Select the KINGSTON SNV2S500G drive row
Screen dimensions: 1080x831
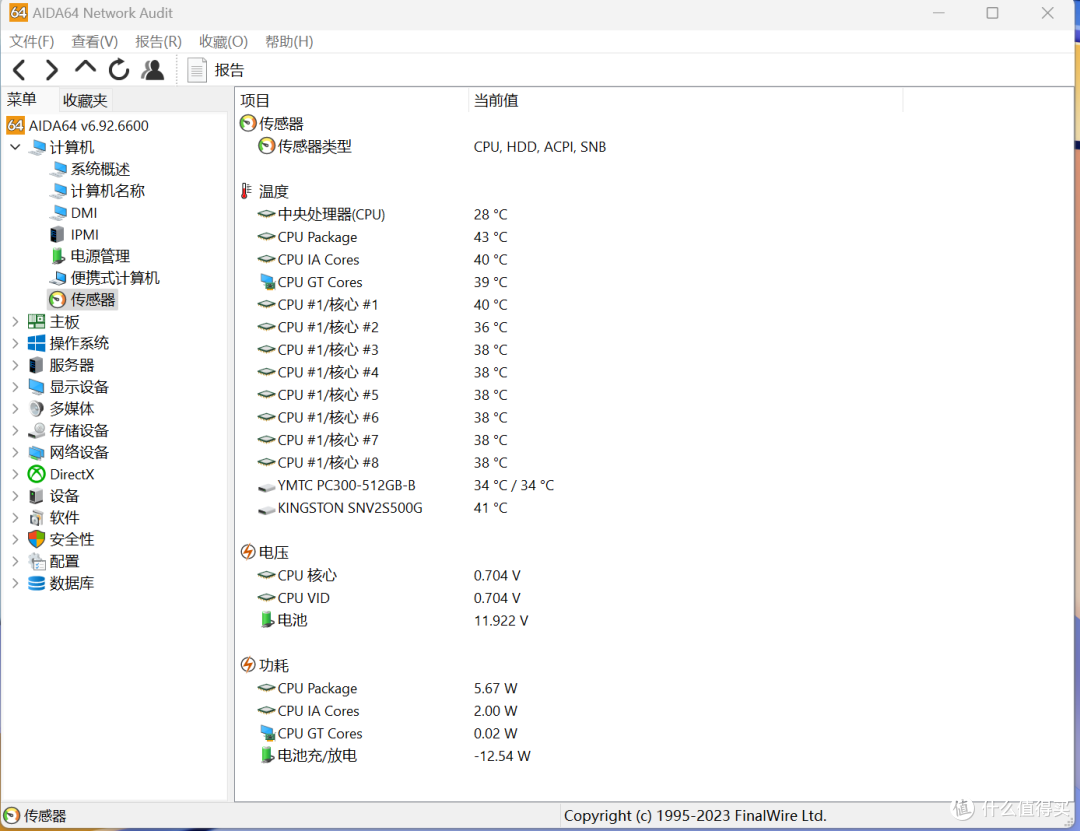pyautogui.click(x=382, y=508)
